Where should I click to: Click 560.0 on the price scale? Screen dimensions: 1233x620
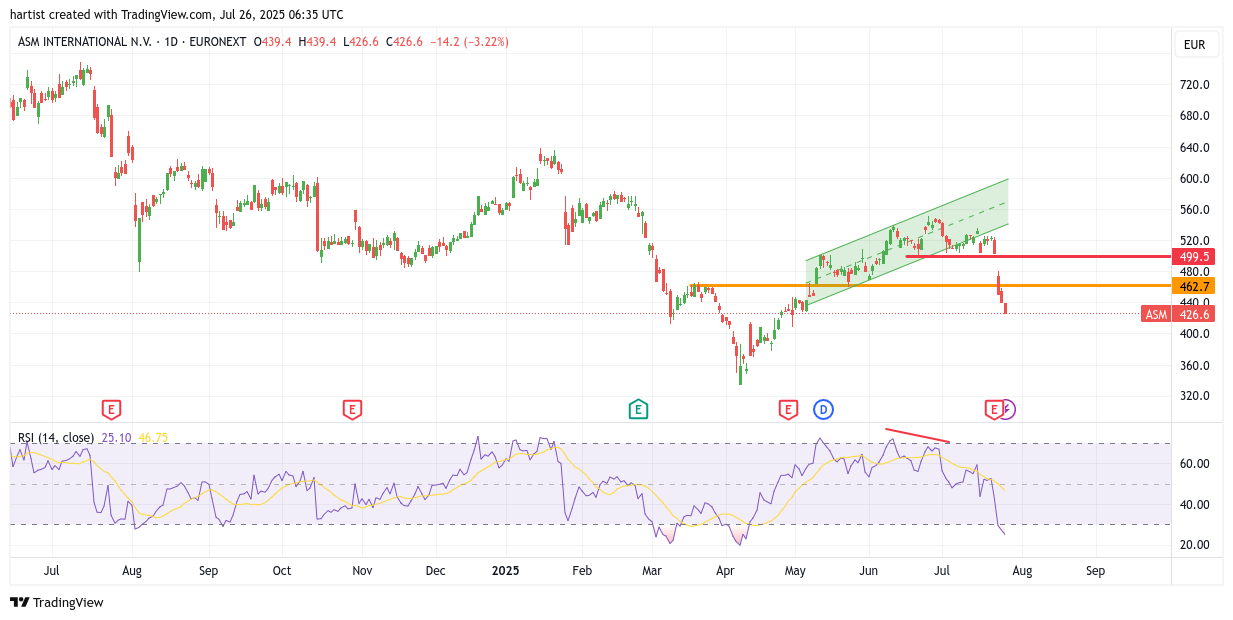tap(1194, 210)
